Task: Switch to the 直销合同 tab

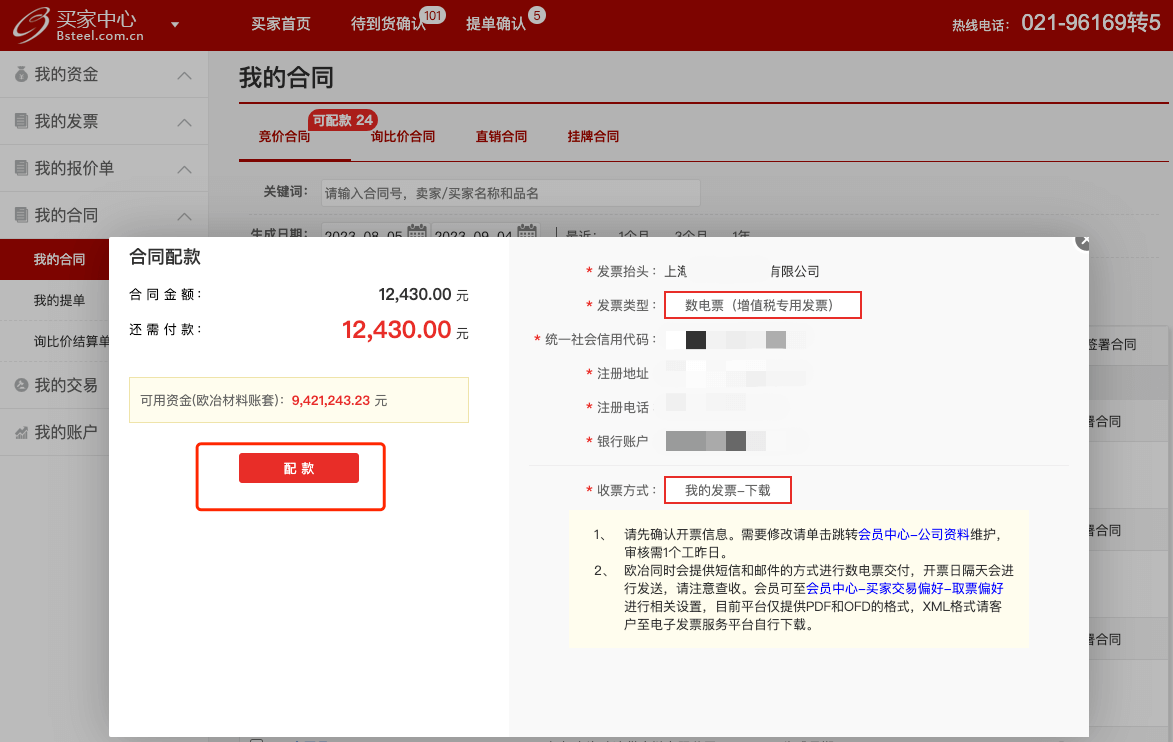Action: click(x=501, y=137)
